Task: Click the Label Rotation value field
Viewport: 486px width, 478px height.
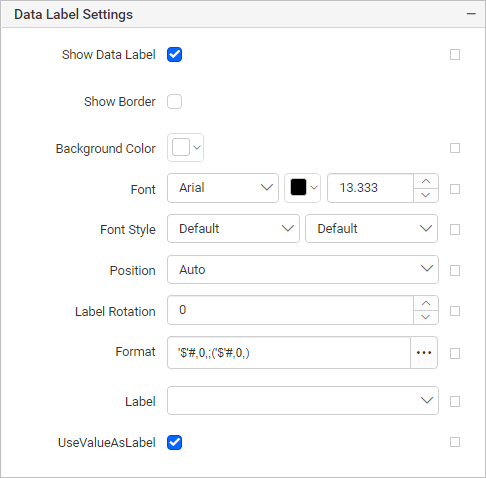Action: tap(290, 310)
